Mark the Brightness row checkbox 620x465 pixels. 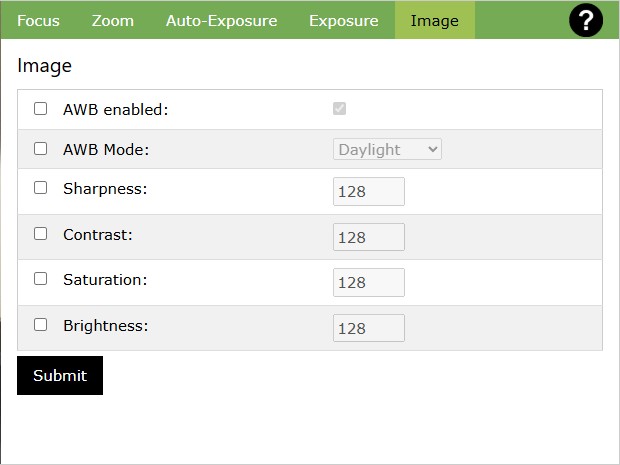click(x=41, y=324)
